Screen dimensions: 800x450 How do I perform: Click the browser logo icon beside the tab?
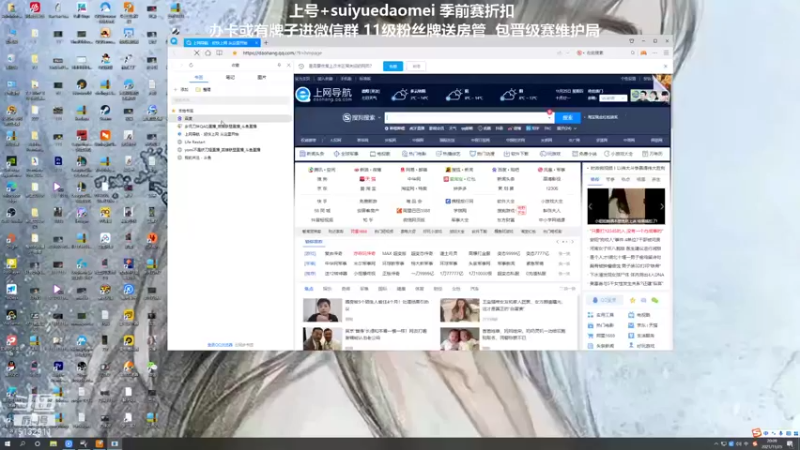pos(174,41)
